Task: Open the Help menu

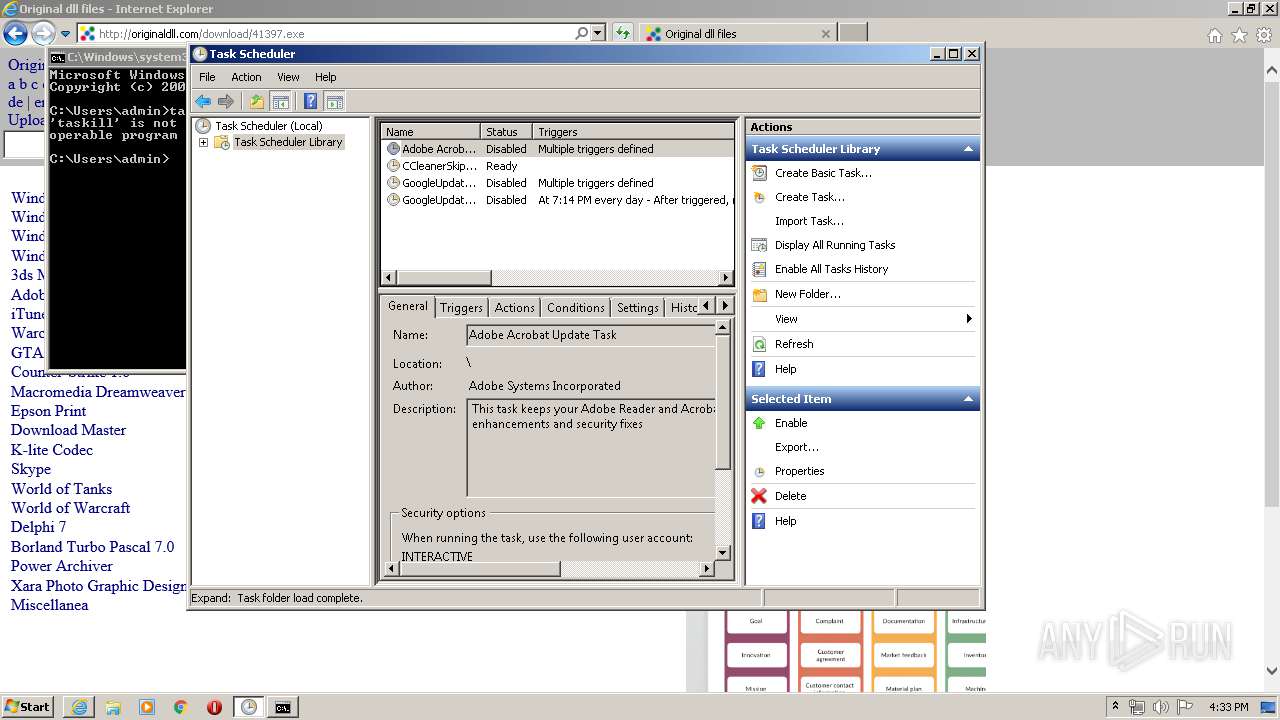Action: [x=326, y=77]
